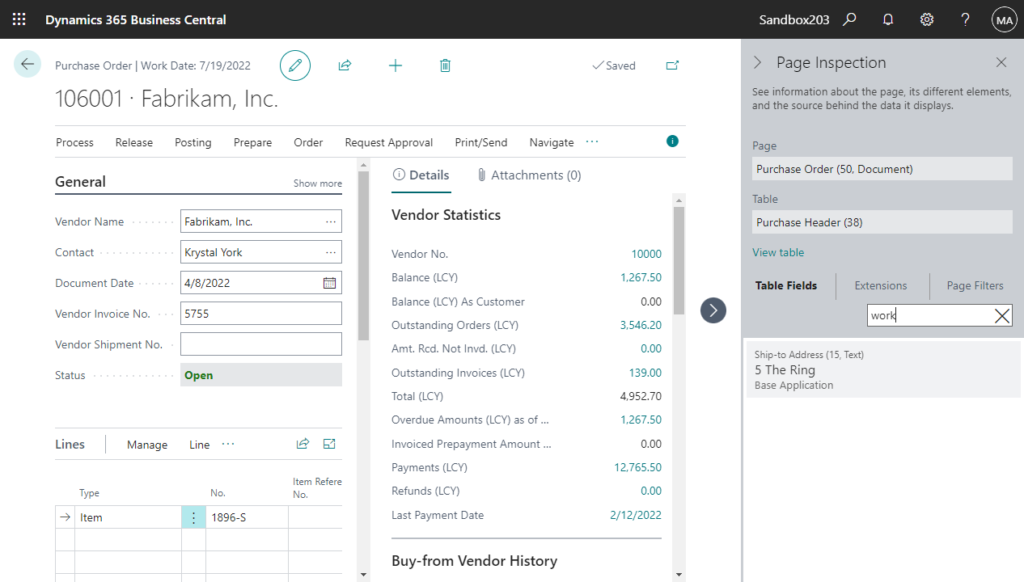Click the plus icon to create new
The height and width of the screenshot is (582, 1024).
coord(395,65)
